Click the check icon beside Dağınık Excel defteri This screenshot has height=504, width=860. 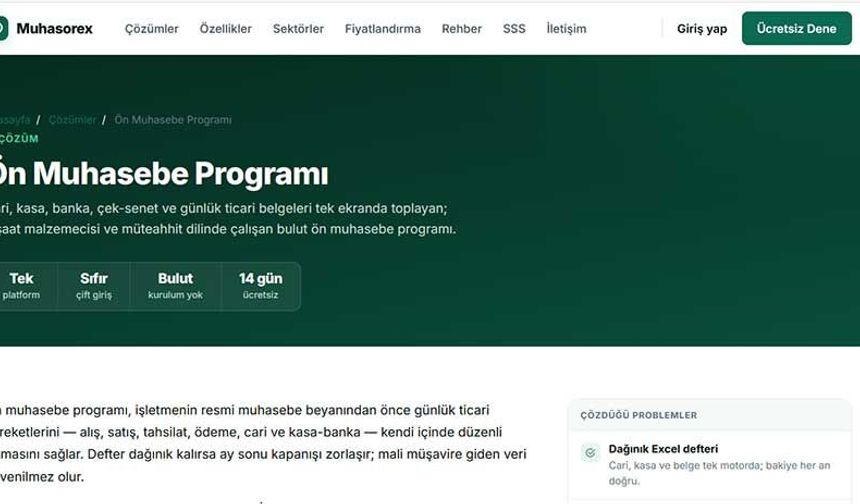(590, 453)
